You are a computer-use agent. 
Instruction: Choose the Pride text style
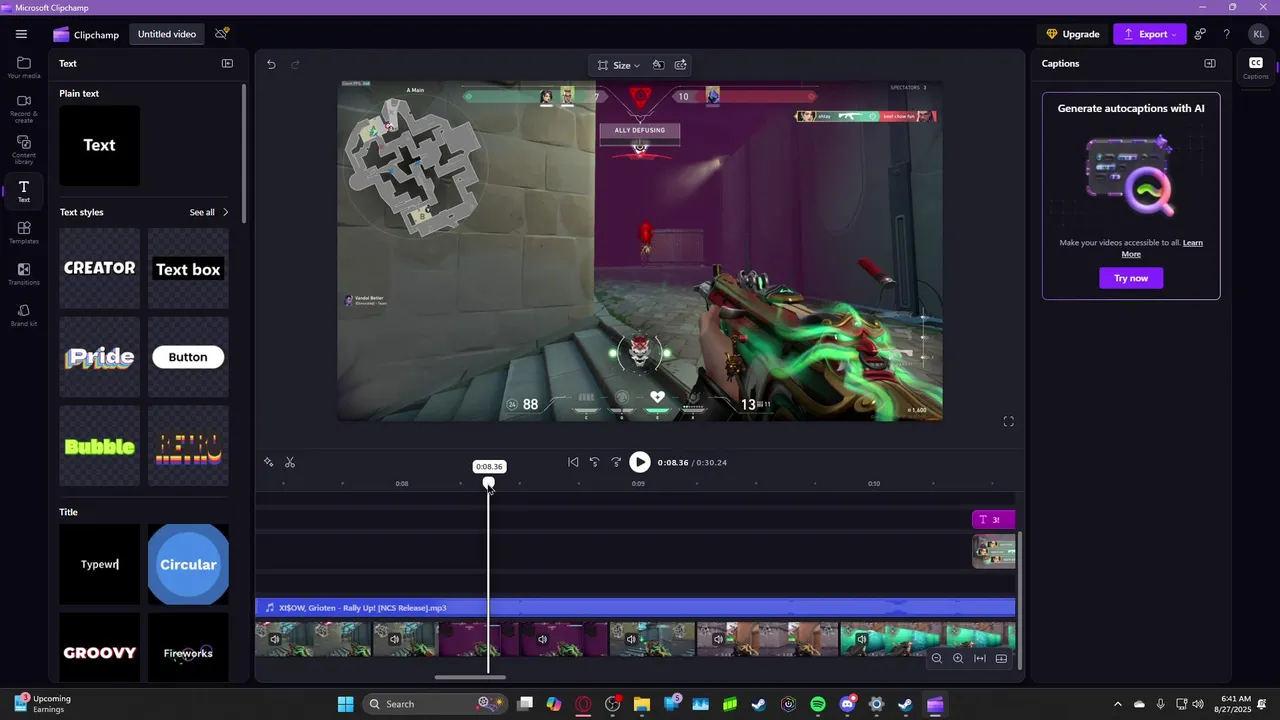99,357
